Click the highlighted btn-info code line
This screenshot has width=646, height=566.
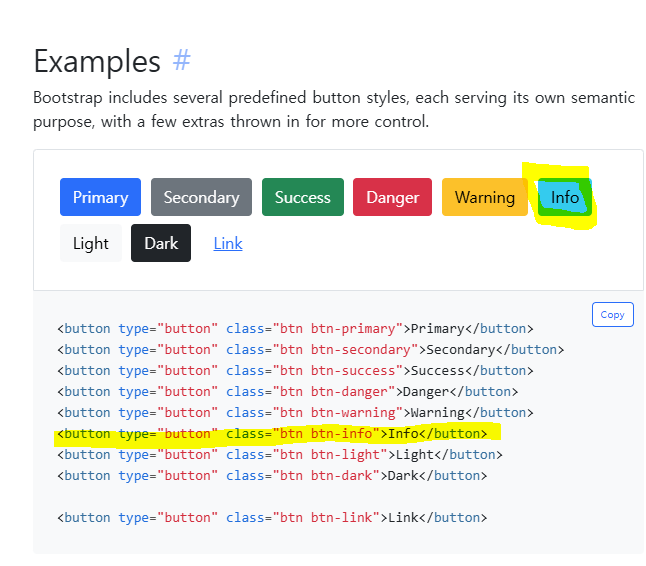tap(272, 434)
